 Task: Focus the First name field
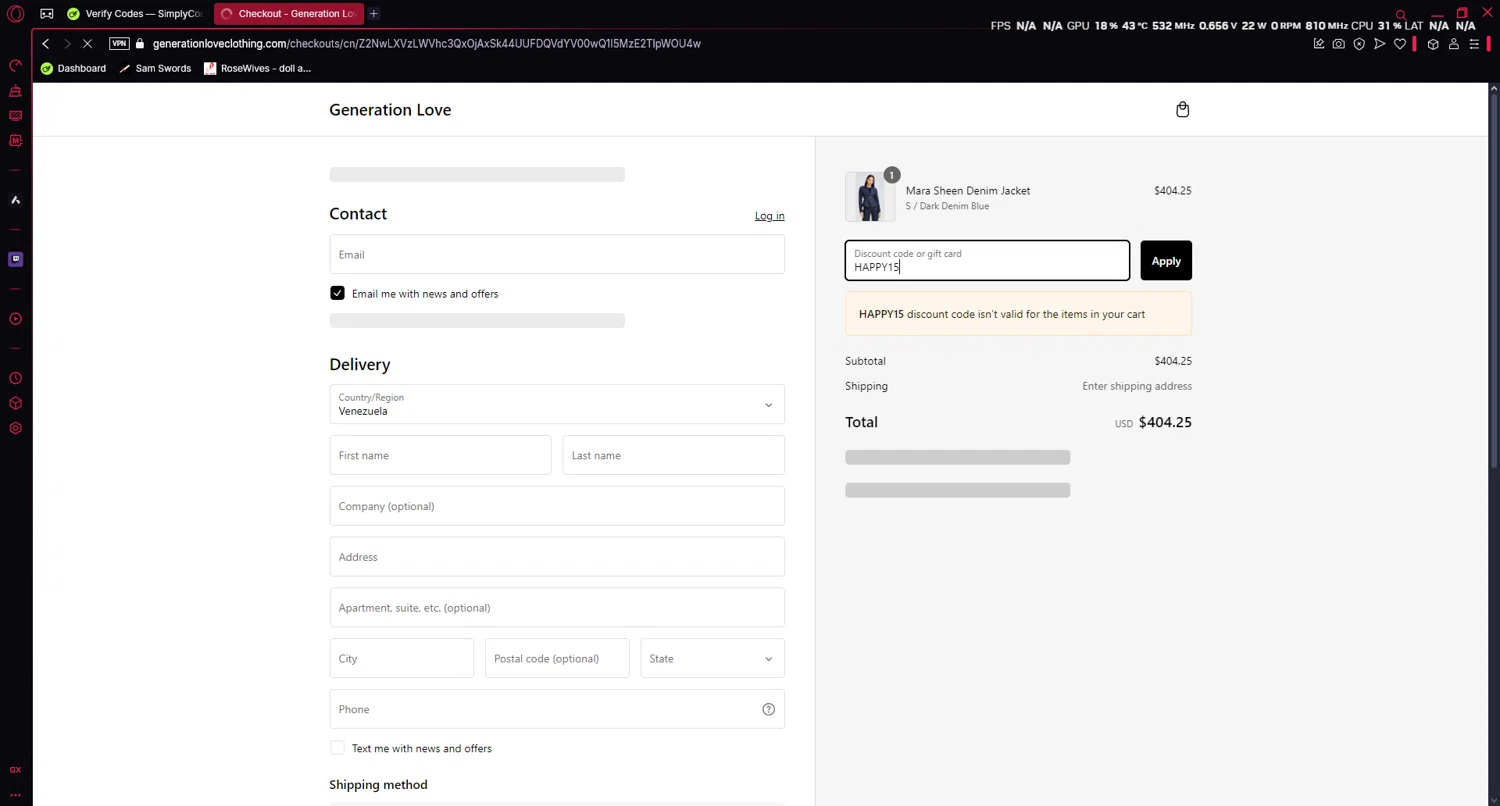pos(440,455)
